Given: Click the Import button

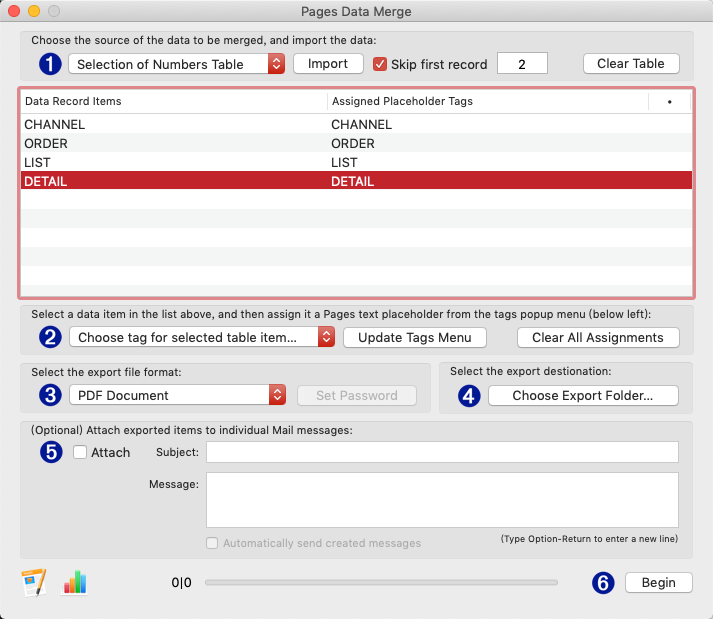Looking at the screenshot, I should (x=328, y=64).
